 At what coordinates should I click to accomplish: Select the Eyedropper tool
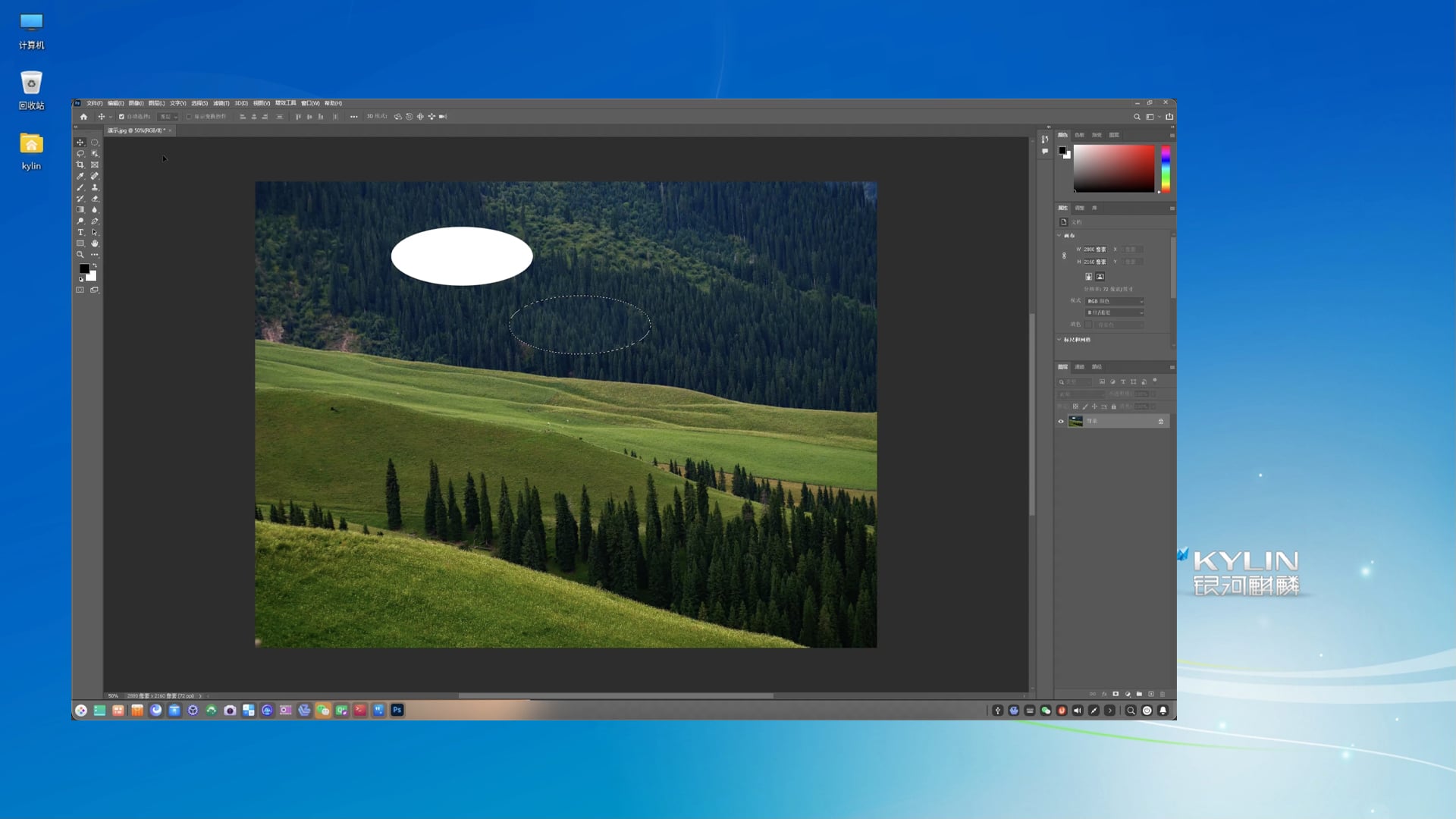(x=80, y=176)
